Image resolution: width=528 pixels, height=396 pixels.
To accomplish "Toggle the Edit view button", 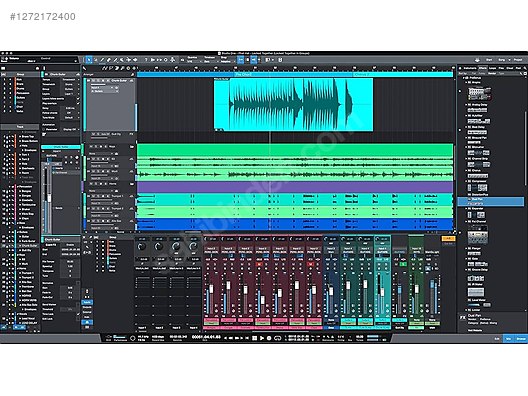I will (497, 338).
